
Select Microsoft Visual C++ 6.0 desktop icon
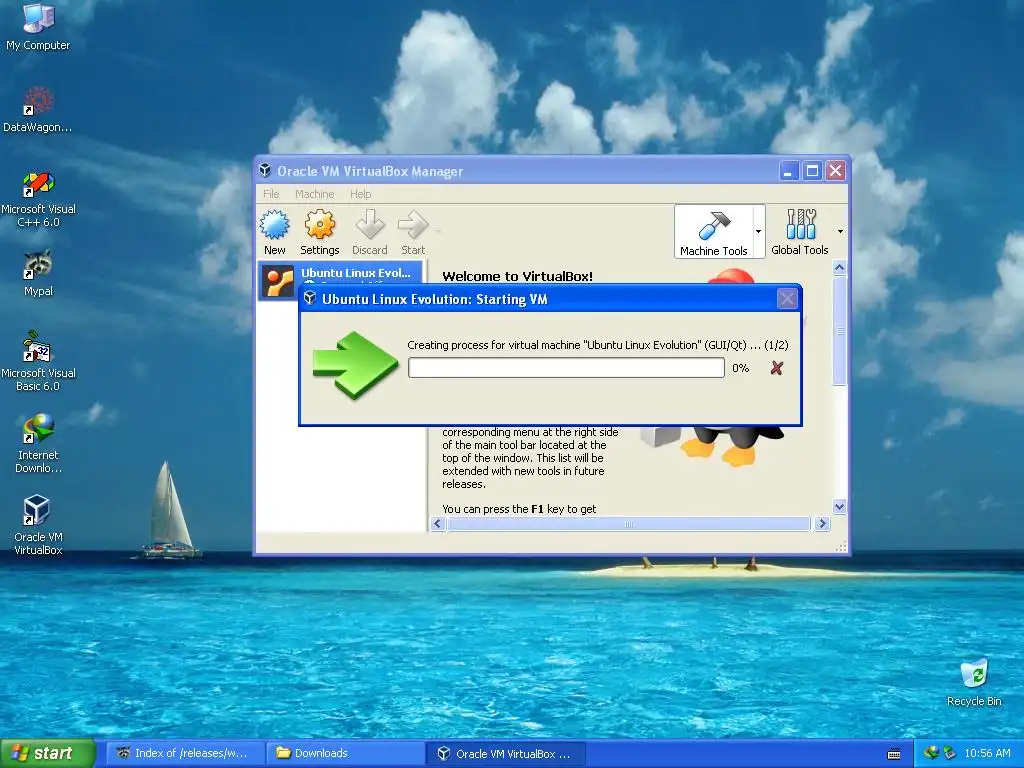point(38,199)
